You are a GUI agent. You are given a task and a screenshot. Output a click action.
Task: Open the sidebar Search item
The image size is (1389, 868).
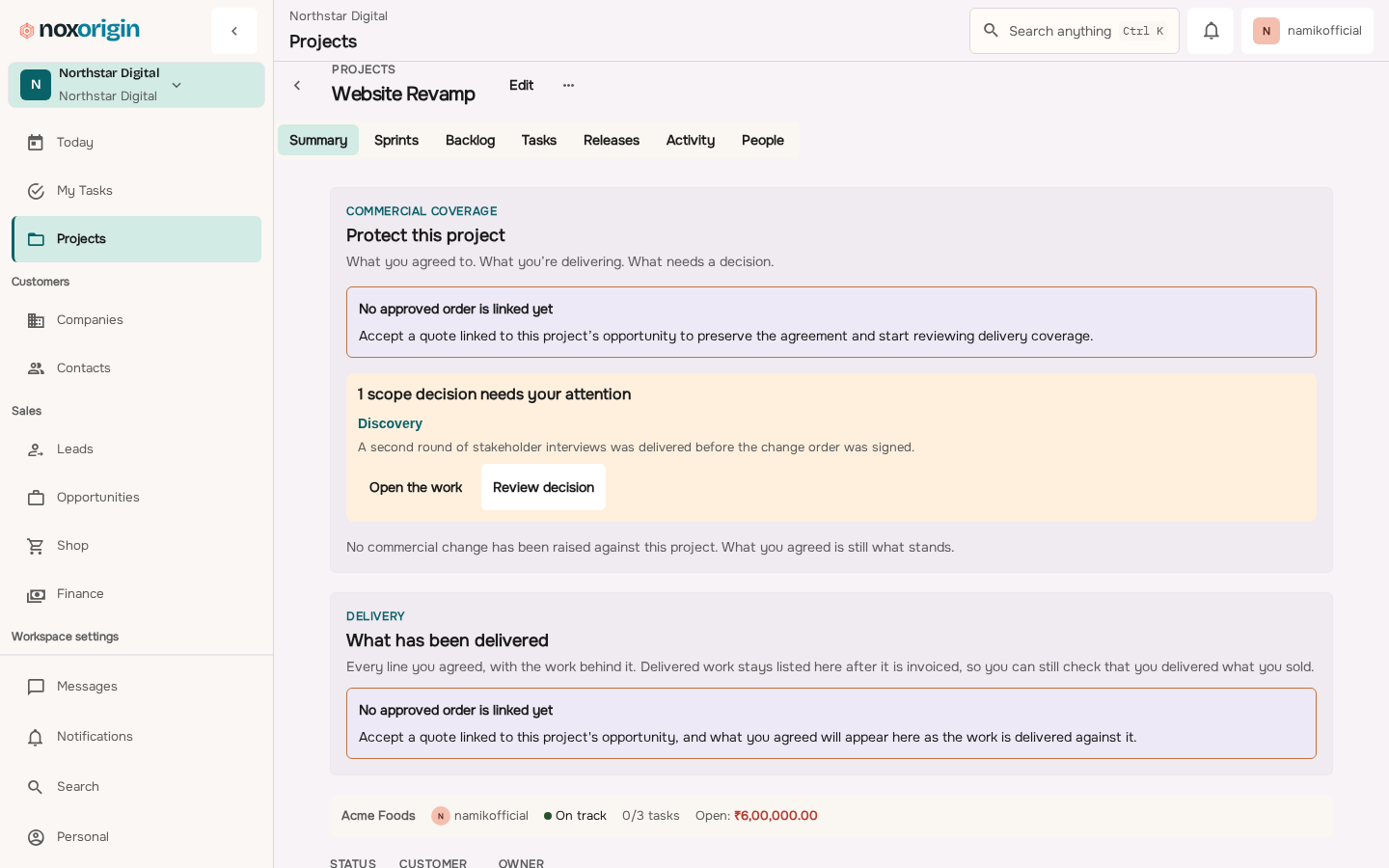pos(136,787)
